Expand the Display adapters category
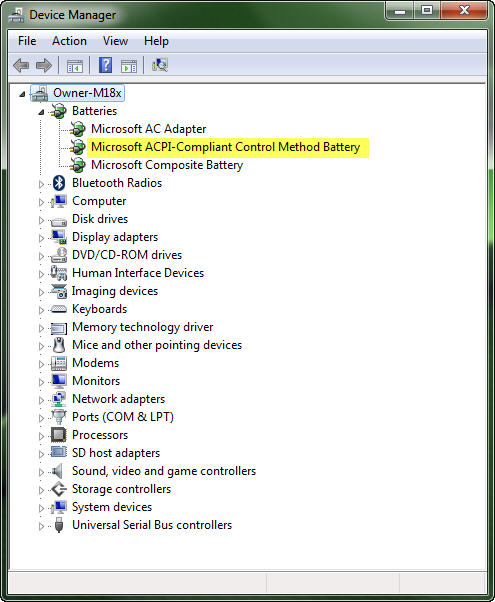This screenshot has width=495, height=602. click(41, 238)
